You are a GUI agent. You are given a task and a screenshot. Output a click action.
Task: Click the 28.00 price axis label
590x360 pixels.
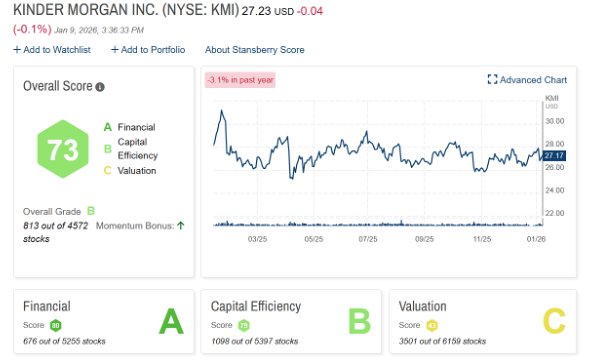(x=555, y=144)
